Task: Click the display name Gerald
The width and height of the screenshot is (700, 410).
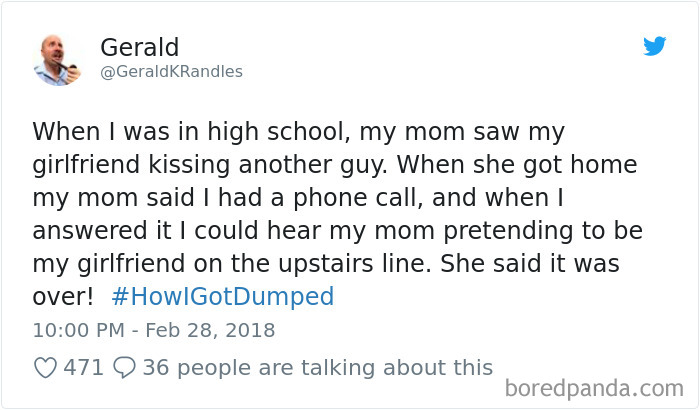Action: click(140, 47)
